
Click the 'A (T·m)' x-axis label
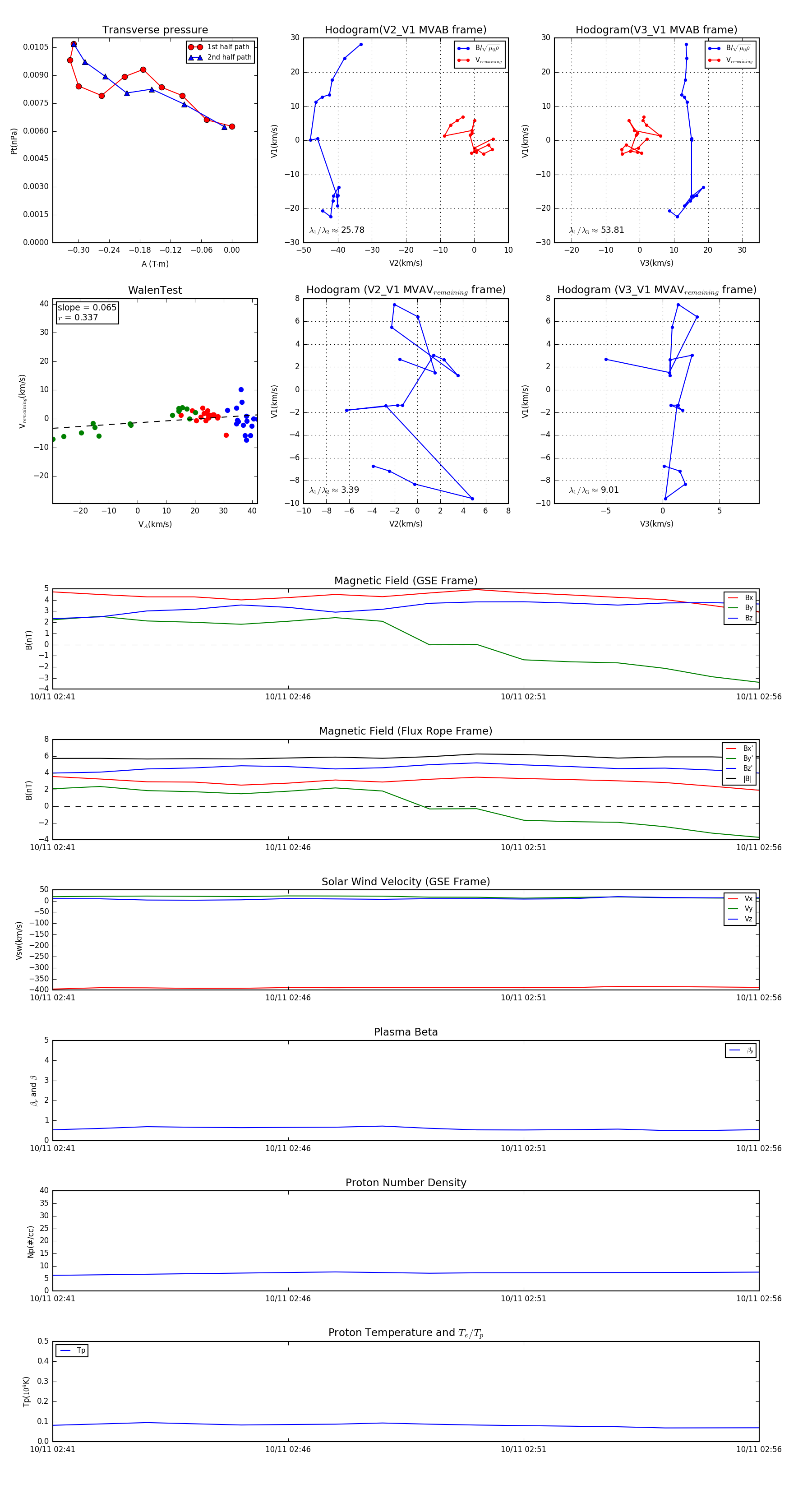pyautogui.click(x=155, y=264)
